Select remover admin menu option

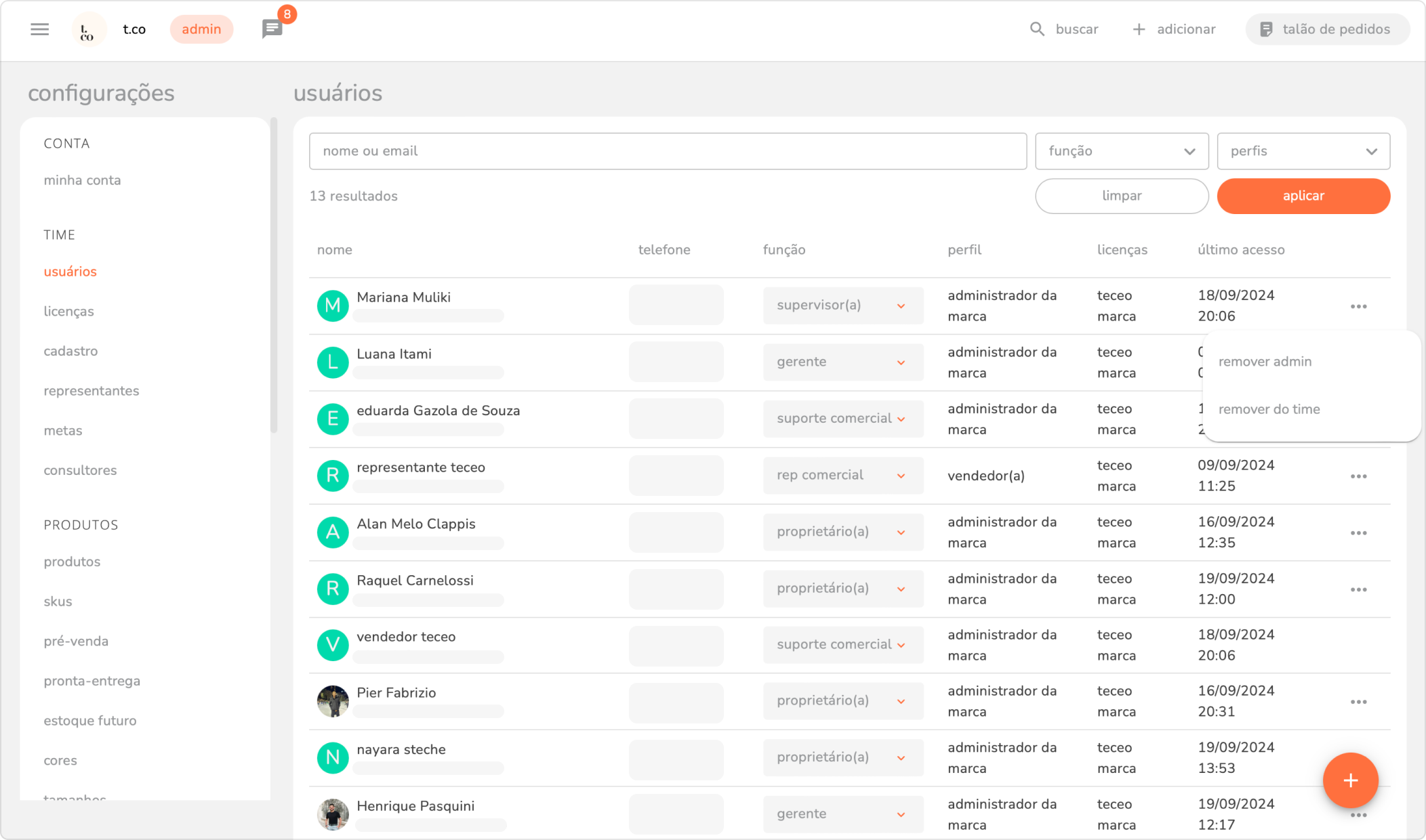coord(1265,362)
